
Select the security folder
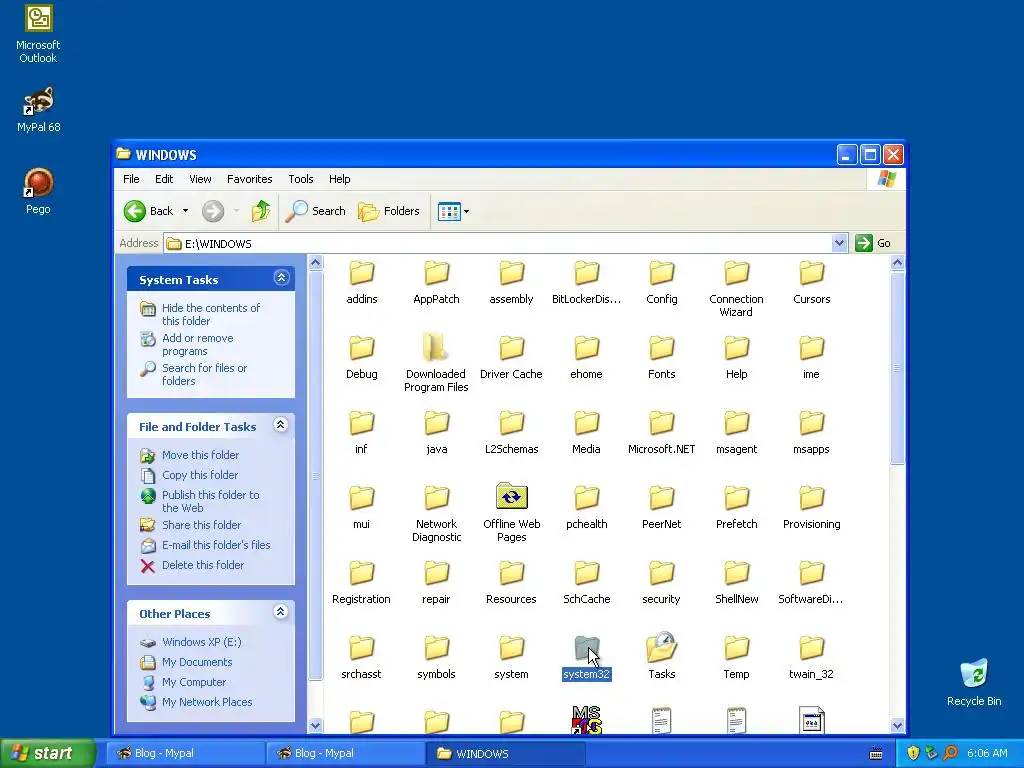pos(662,583)
